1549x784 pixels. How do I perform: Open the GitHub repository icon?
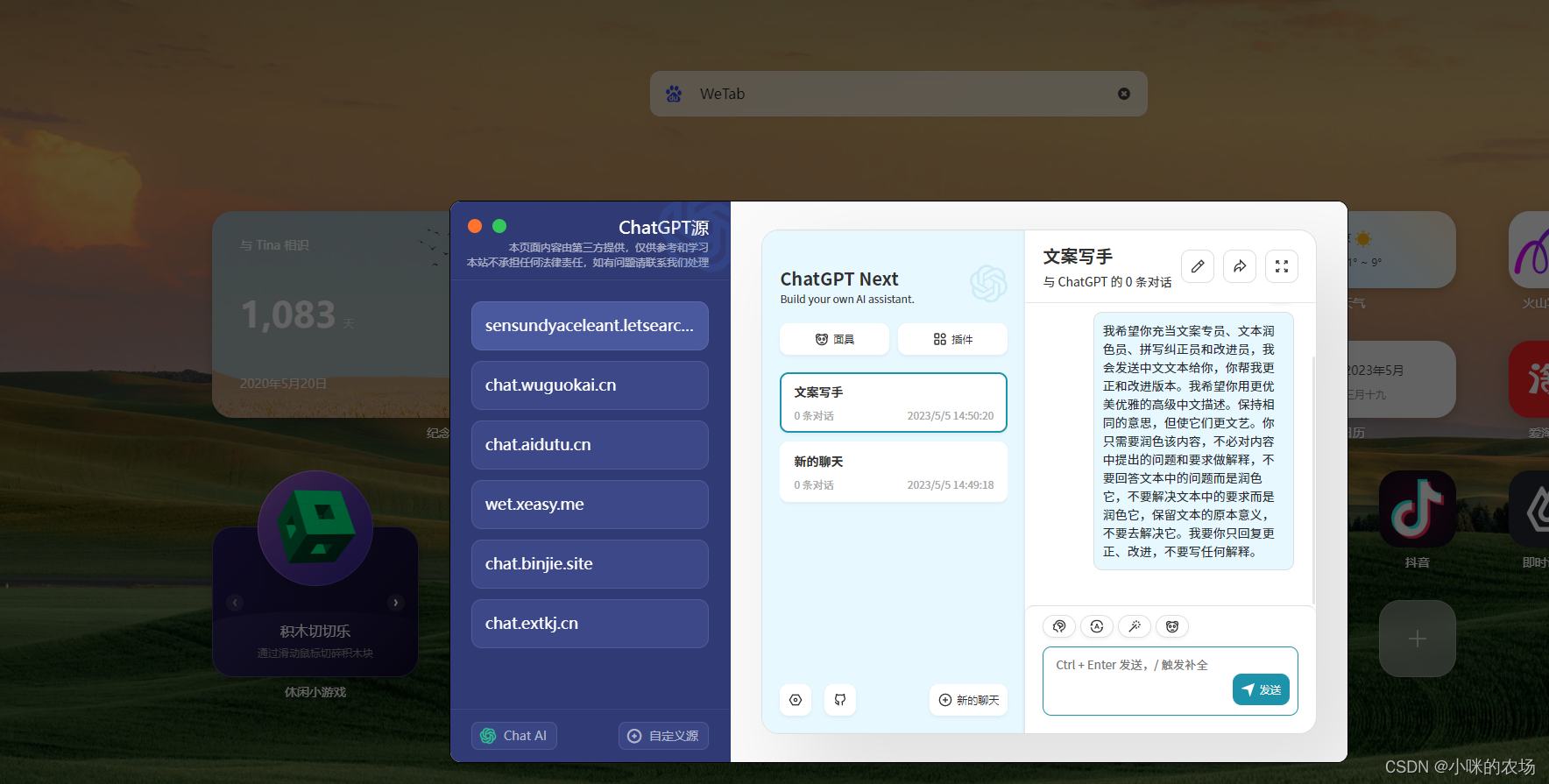click(x=840, y=700)
